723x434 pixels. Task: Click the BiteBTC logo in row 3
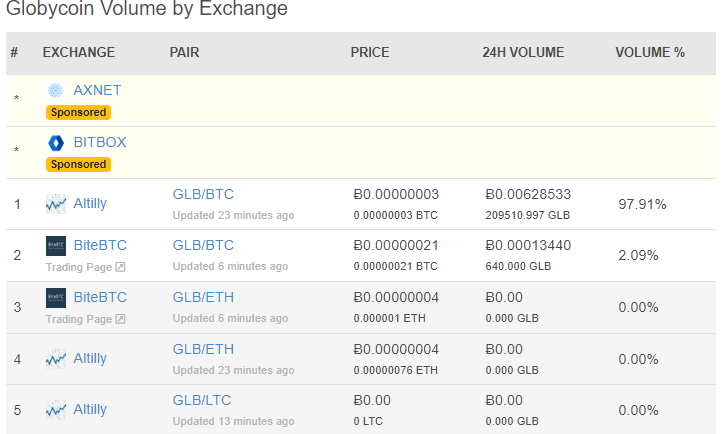56,298
